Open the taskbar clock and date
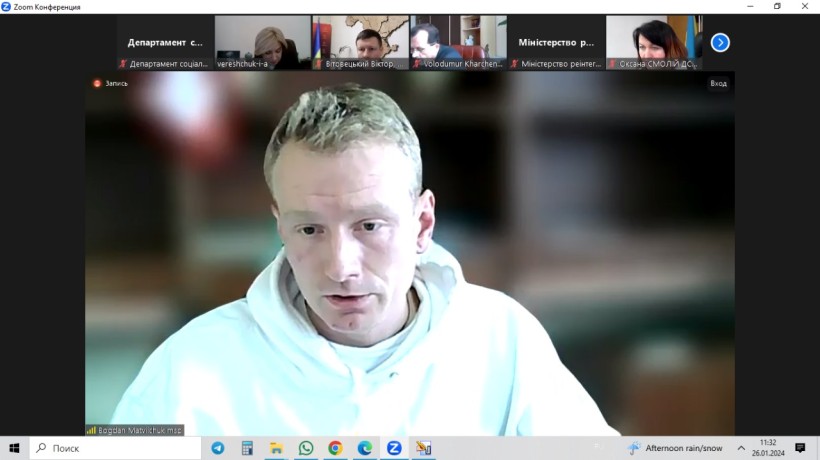The height and width of the screenshot is (460, 820). [x=768, y=448]
